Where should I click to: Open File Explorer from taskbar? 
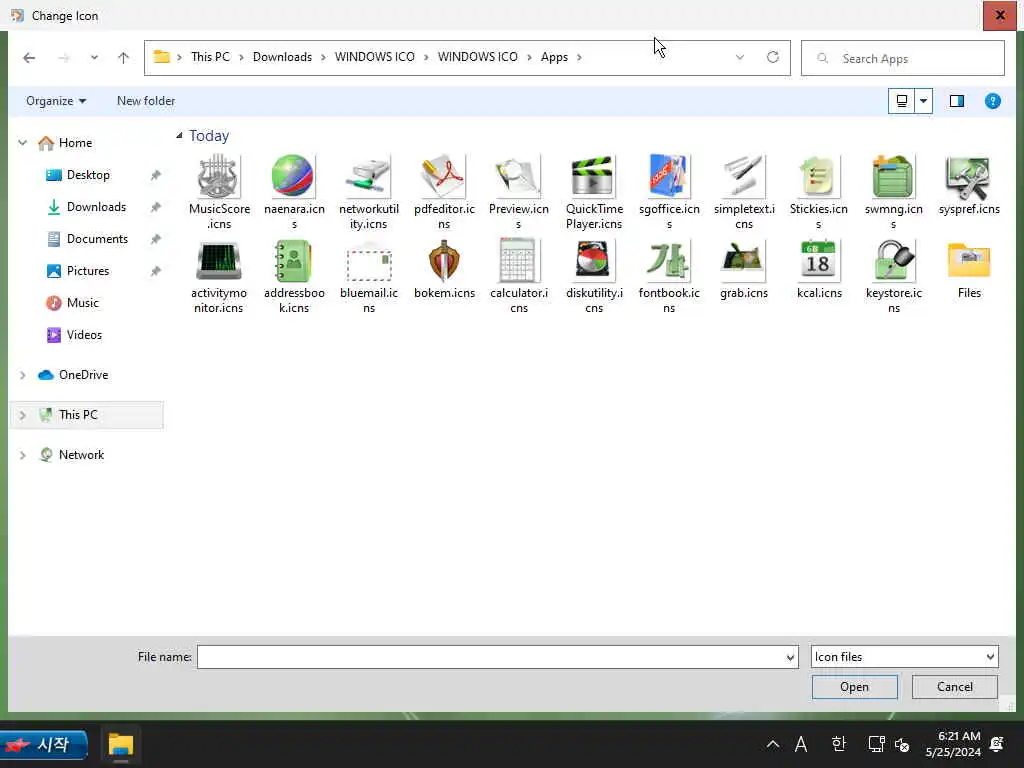[x=121, y=744]
